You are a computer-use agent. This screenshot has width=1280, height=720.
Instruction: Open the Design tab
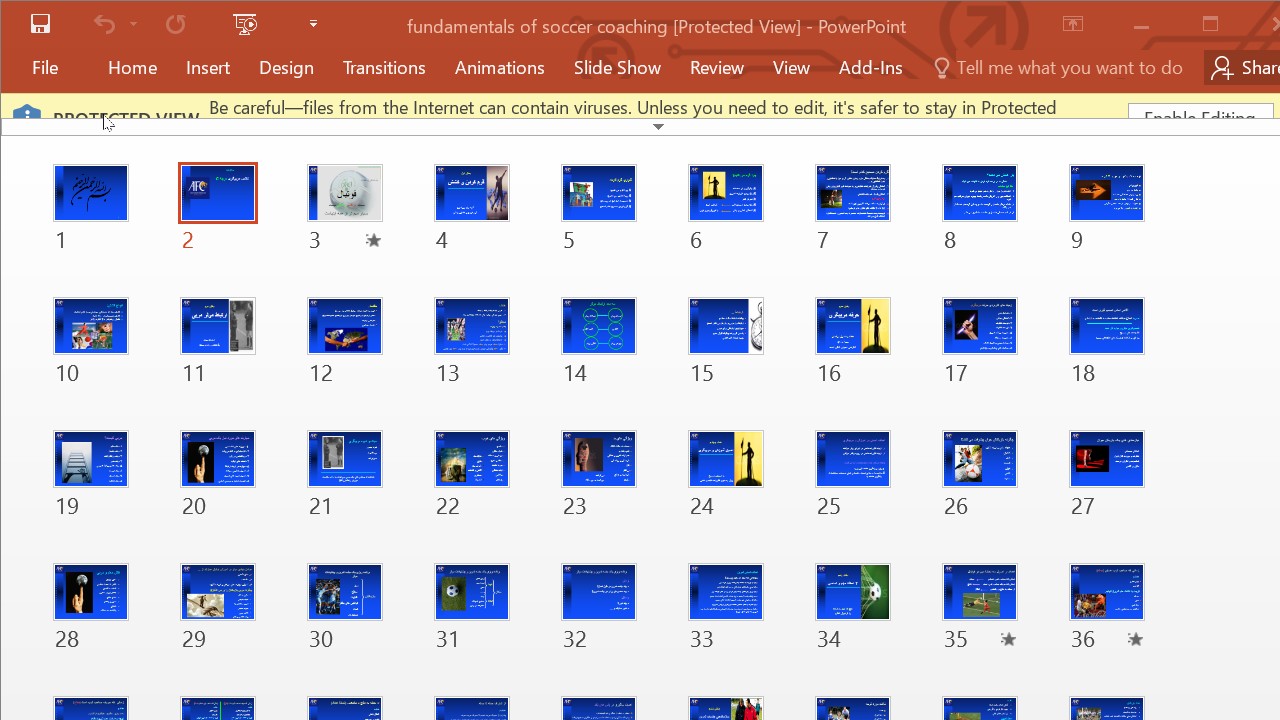click(286, 68)
